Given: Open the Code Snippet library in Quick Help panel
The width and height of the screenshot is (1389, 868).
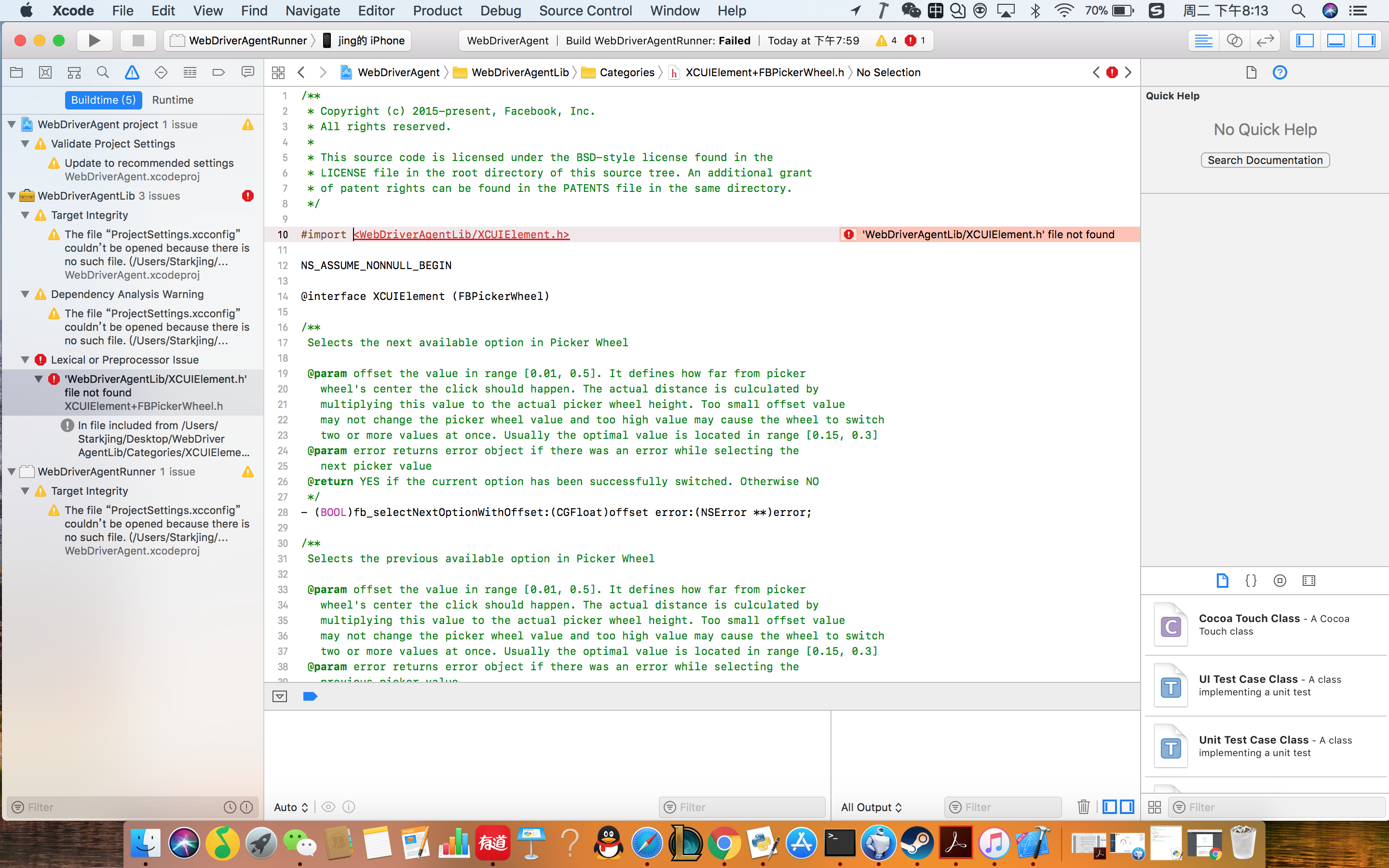Looking at the screenshot, I should (x=1251, y=581).
